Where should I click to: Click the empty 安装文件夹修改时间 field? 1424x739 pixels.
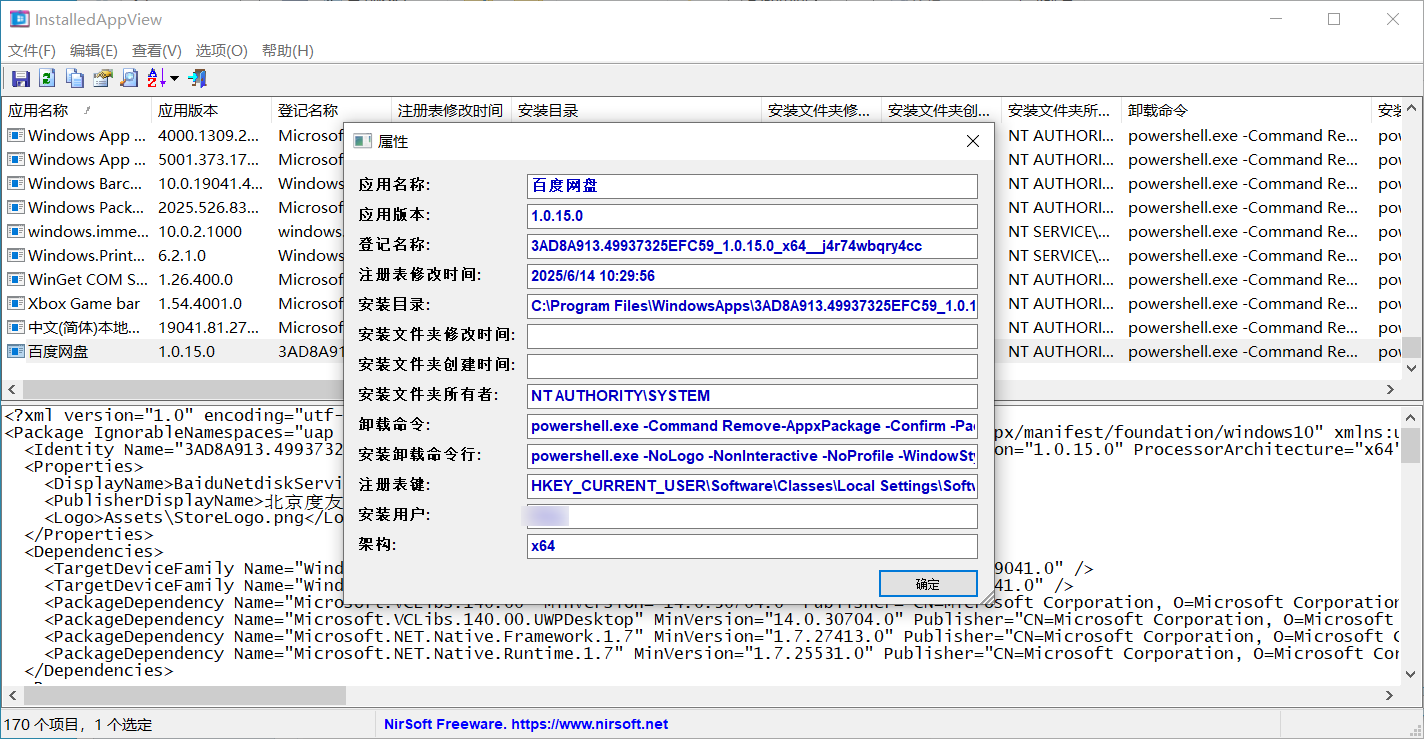[x=752, y=336]
